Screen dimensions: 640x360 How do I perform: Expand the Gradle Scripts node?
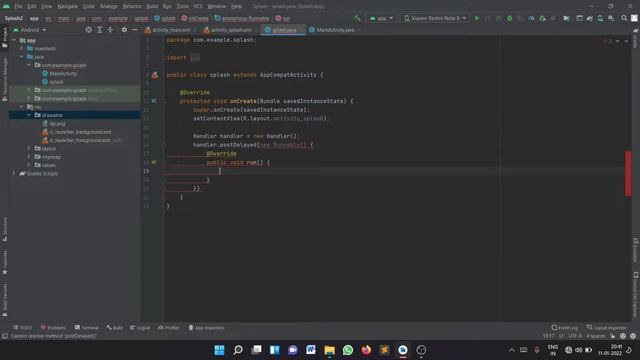13,173
